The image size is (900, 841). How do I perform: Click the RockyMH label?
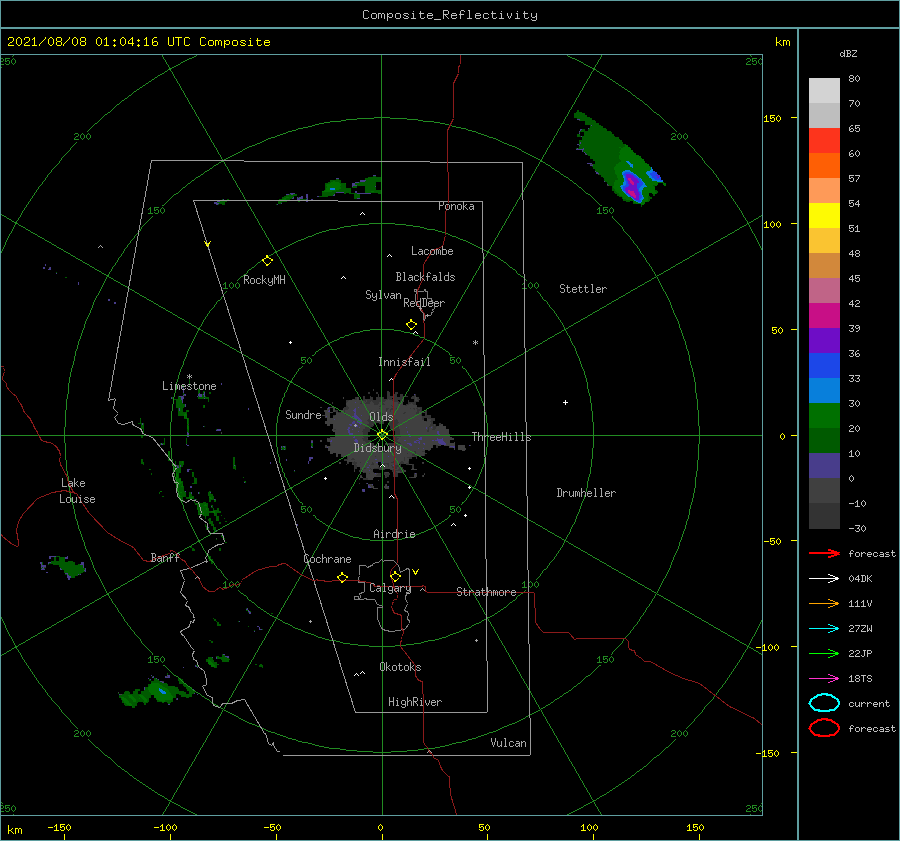264,280
